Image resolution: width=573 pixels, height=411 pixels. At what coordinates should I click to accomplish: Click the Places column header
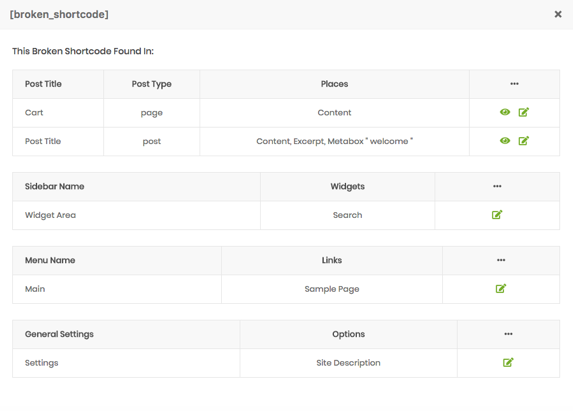pyautogui.click(x=334, y=84)
